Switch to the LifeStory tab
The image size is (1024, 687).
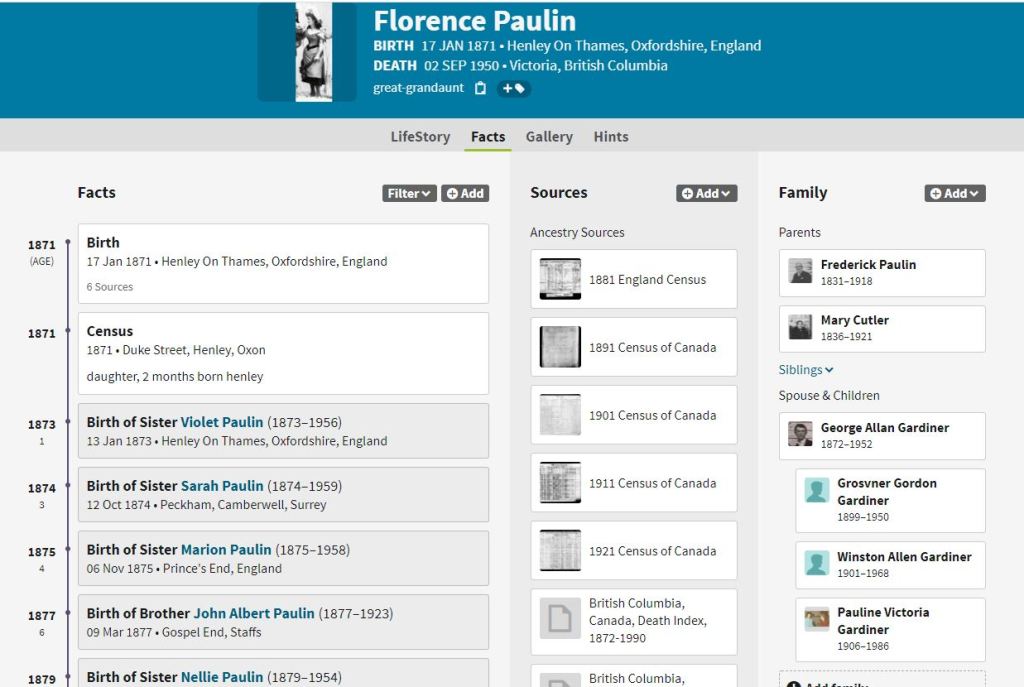[x=420, y=137]
